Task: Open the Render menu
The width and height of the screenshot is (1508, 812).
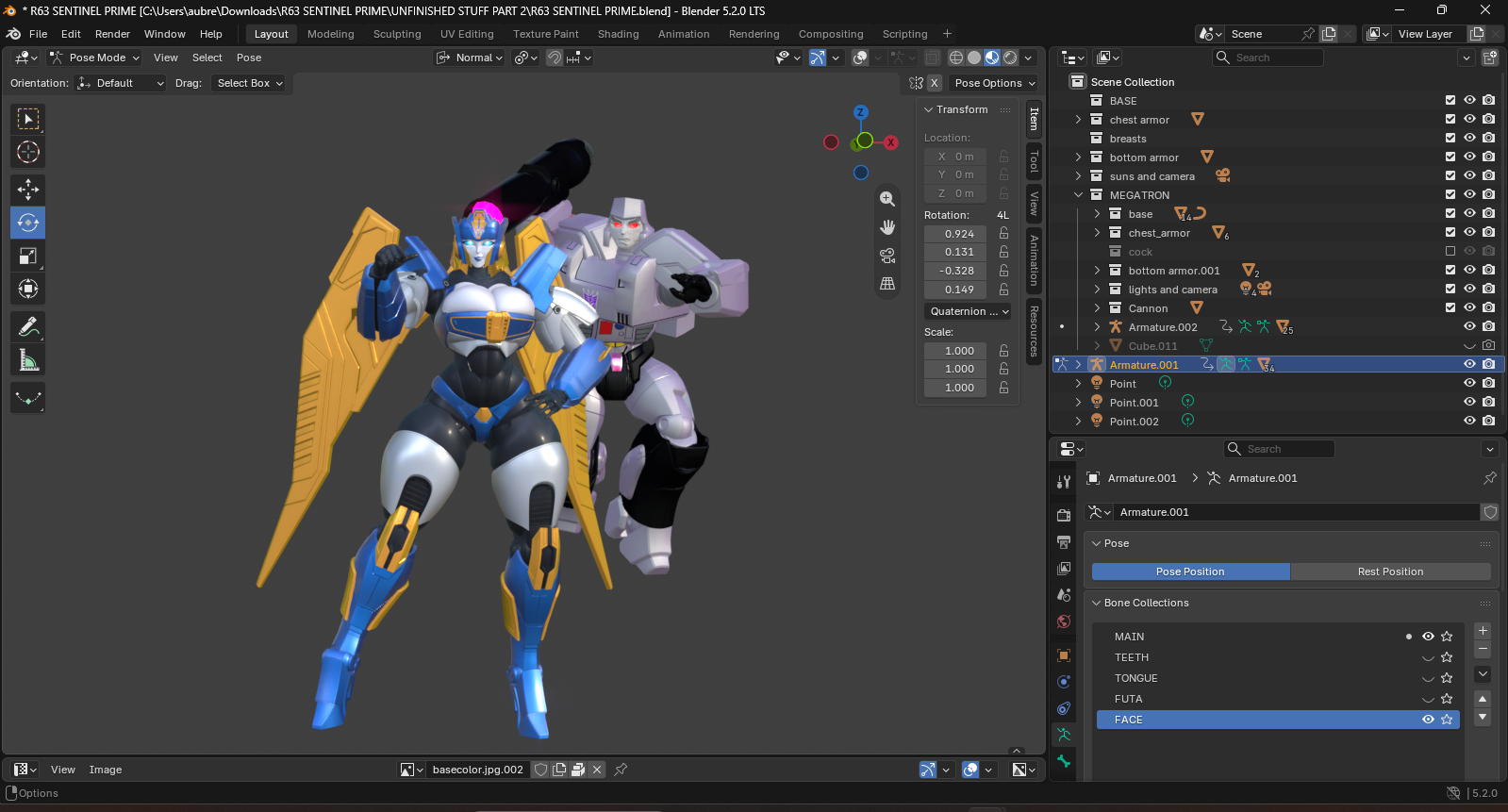Action: coord(112,34)
